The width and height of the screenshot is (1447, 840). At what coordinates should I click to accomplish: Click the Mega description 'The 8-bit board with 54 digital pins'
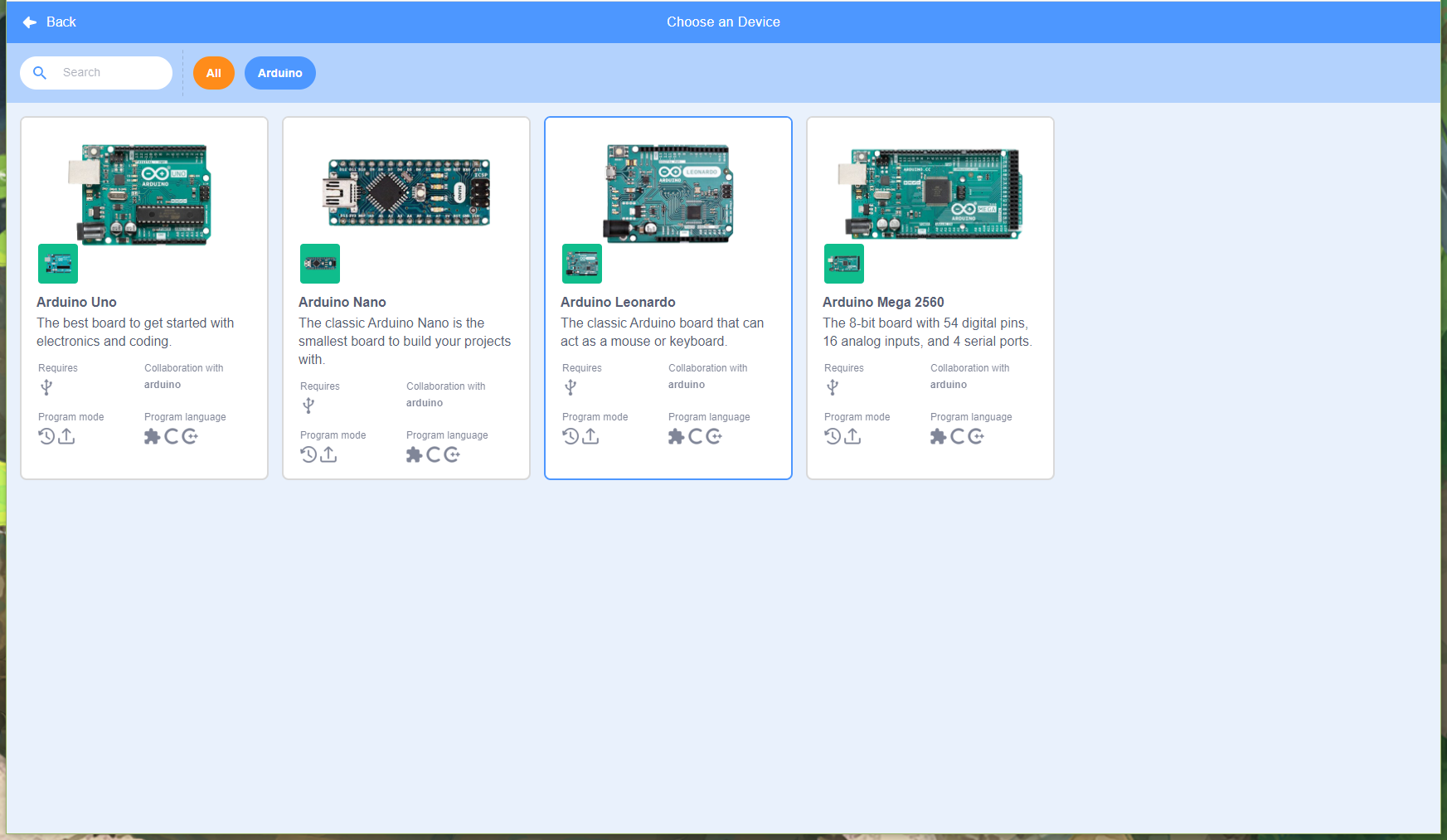[x=925, y=323]
